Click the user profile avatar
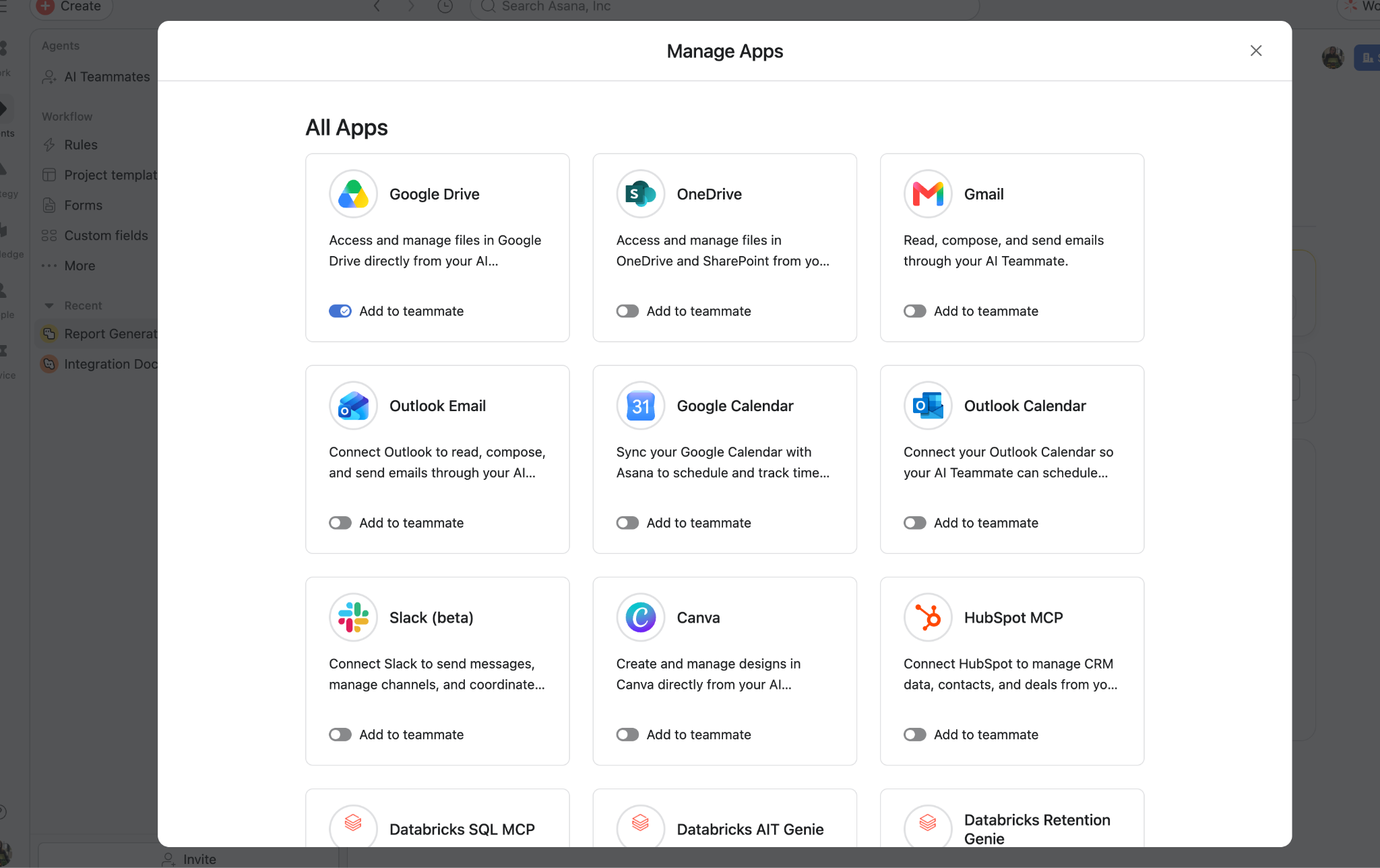The height and width of the screenshot is (868, 1380). pos(1333,58)
